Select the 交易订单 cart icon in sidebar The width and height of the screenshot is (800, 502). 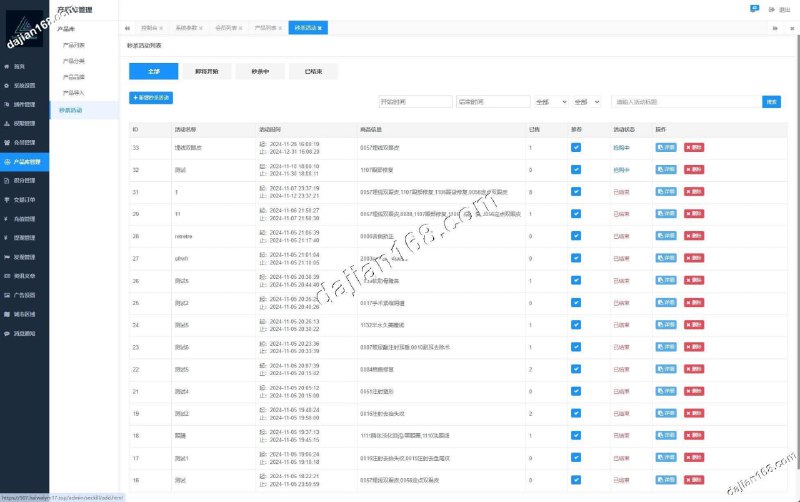coord(7,199)
